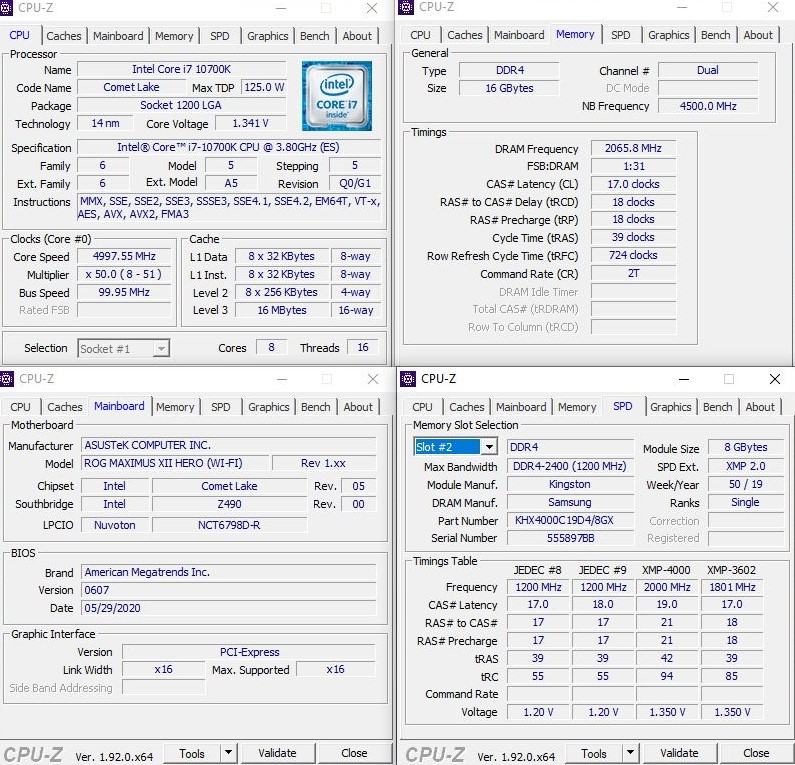Click the CPU-Z app icon in top-right Memory window title bar
Viewport: 795px width, 765px height.
(x=407, y=7)
